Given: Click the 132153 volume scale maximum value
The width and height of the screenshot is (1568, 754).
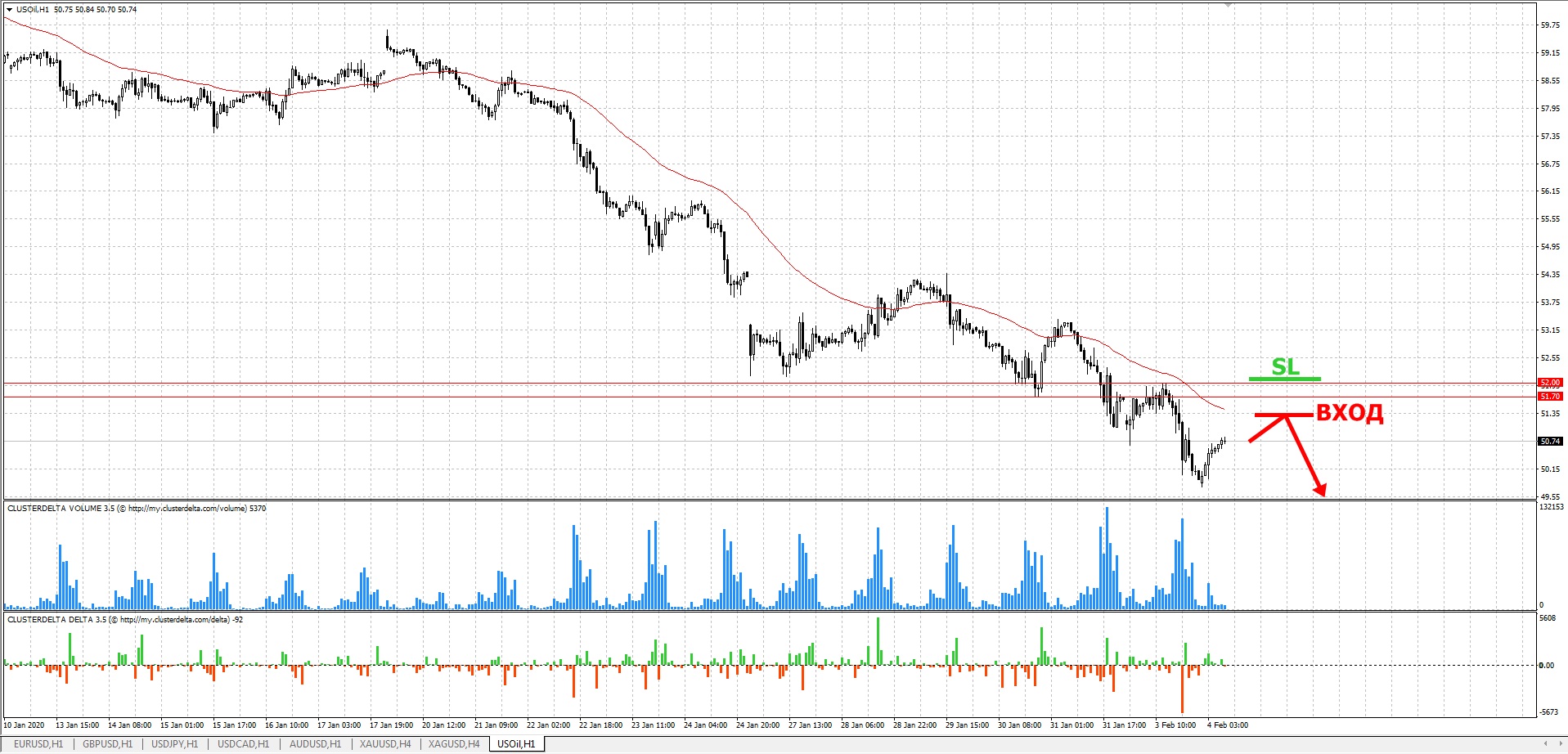Looking at the screenshot, I should click(1552, 507).
